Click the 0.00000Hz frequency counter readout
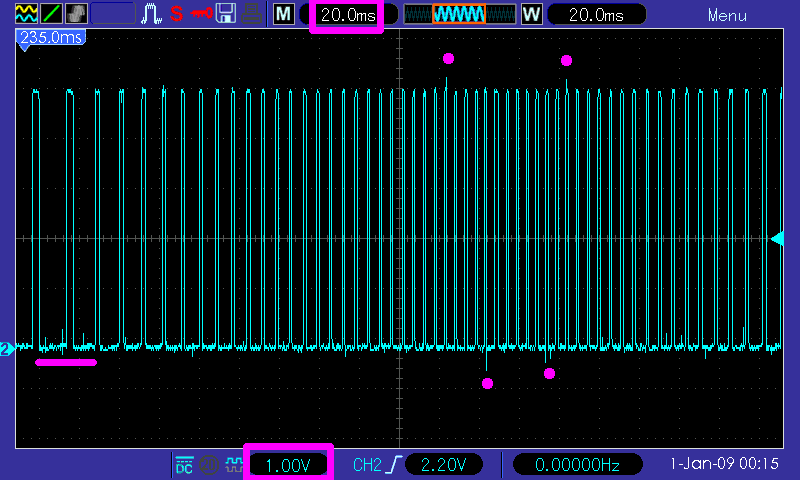This screenshot has width=800, height=480. (x=577, y=464)
